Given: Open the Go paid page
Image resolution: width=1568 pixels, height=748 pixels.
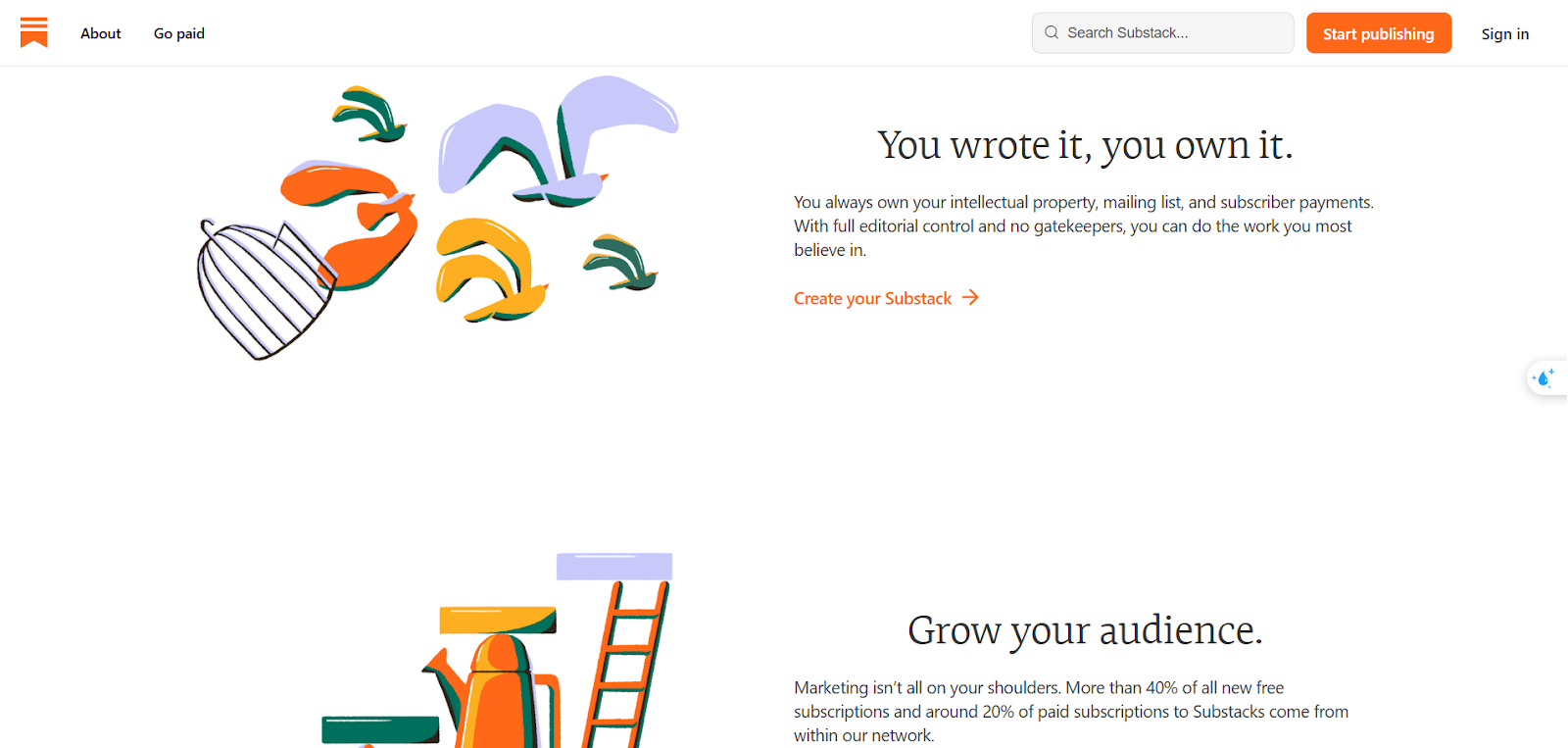Looking at the screenshot, I should click(179, 33).
